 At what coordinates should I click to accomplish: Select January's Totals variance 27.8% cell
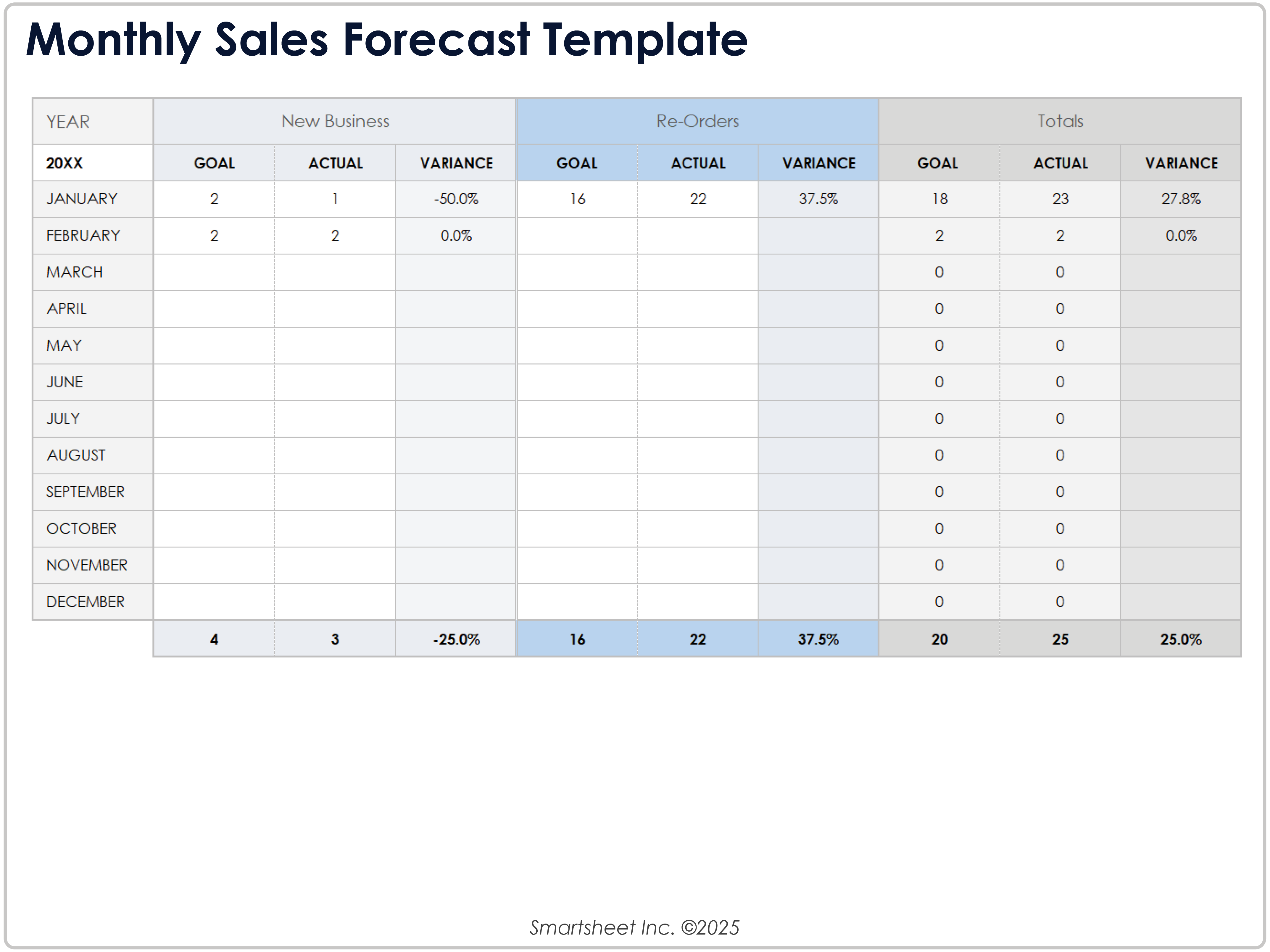point(1180,199)
